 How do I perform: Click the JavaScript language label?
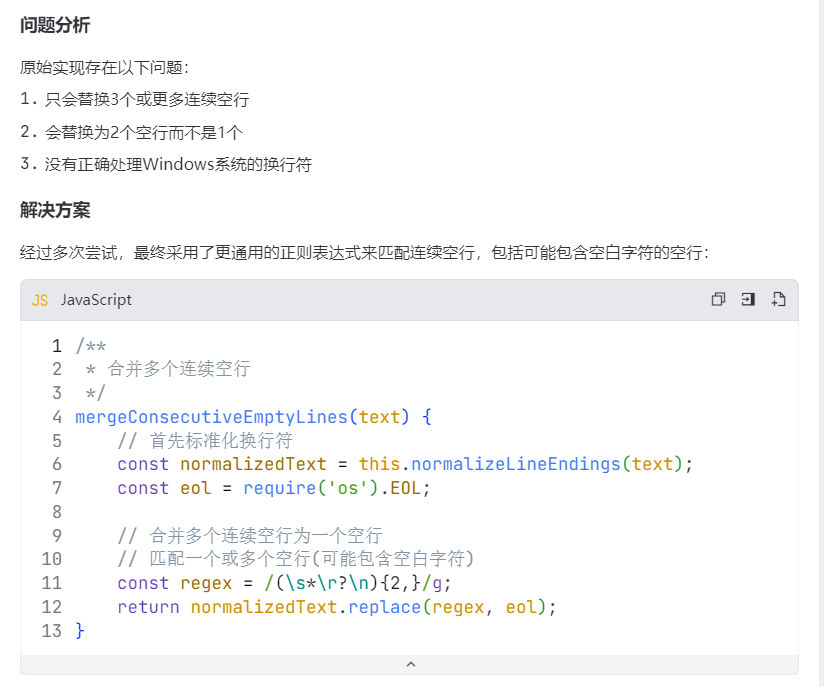96,300
